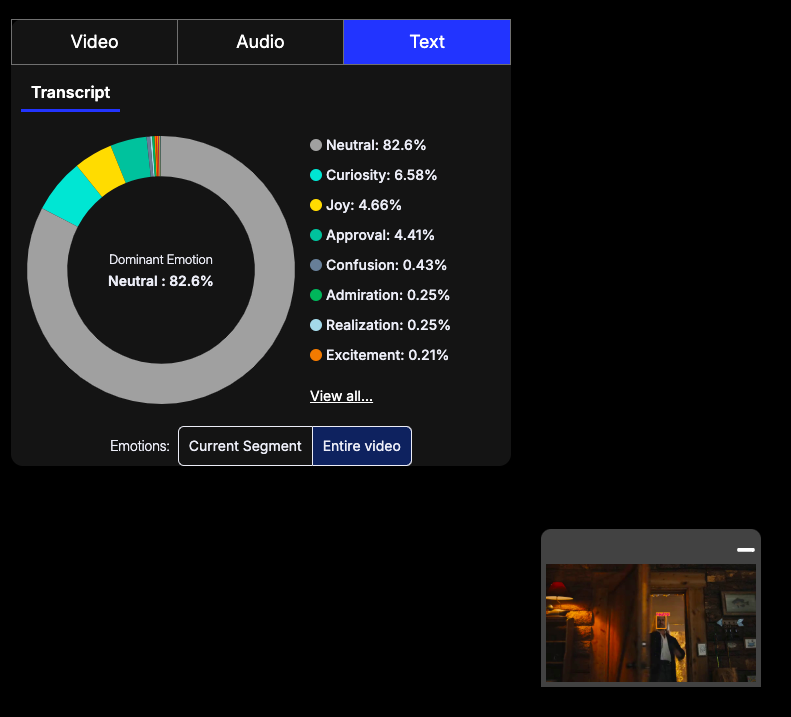Screen dimensions: 791x717
Task: Switch to the Audio tab
Action: click(x=260, y=42)
